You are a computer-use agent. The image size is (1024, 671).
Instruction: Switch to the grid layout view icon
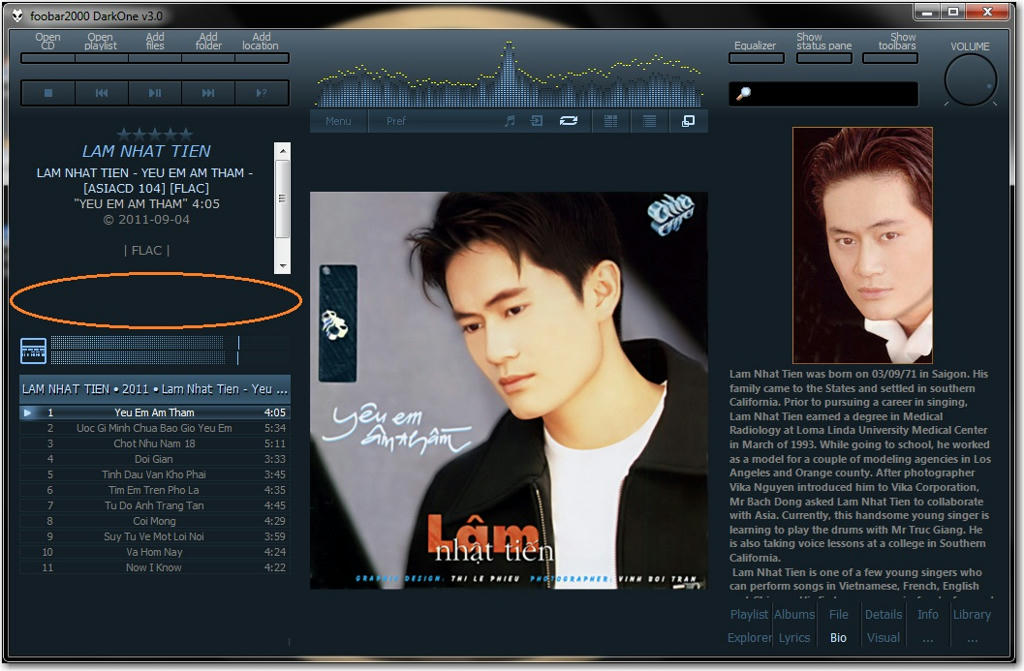click(x=611, y=121)
